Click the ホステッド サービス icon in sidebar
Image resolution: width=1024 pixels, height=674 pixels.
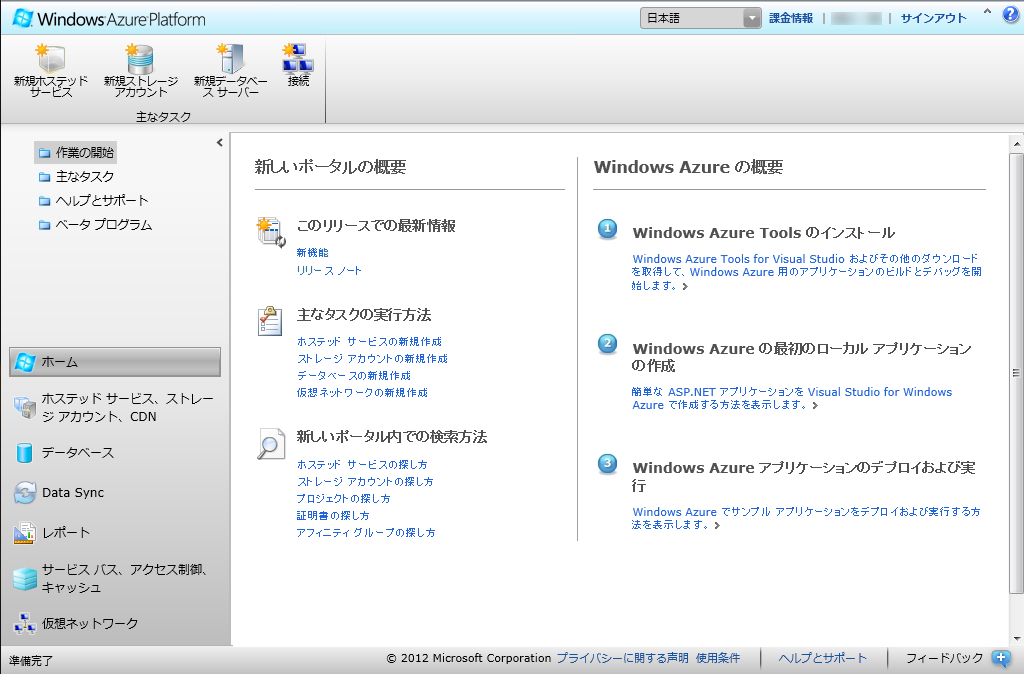pyautogui.click(x=25, y=408)
